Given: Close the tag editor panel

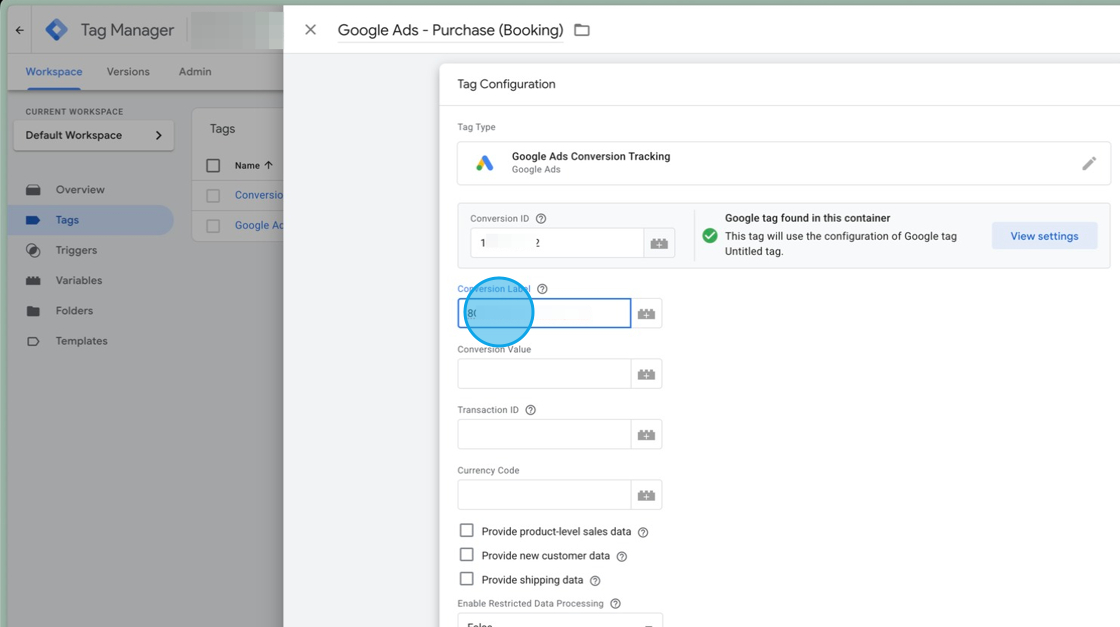Looking at the screenshot, I should tap(311, 30).
